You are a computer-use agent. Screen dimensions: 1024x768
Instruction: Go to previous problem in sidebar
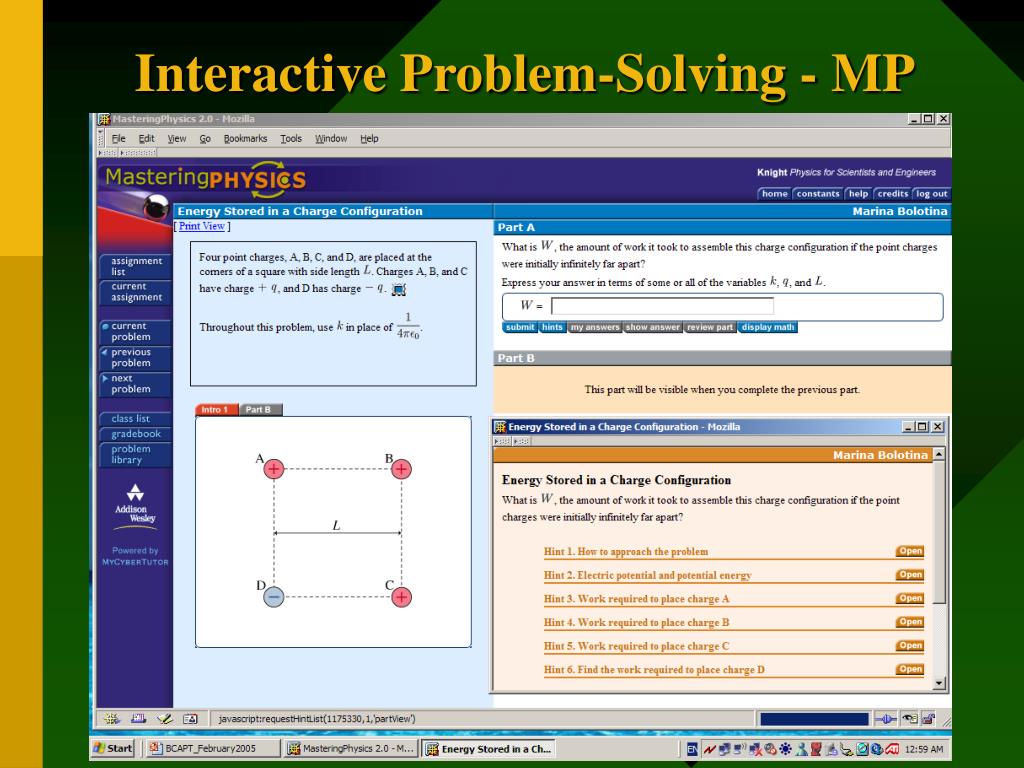coord(135,357)
